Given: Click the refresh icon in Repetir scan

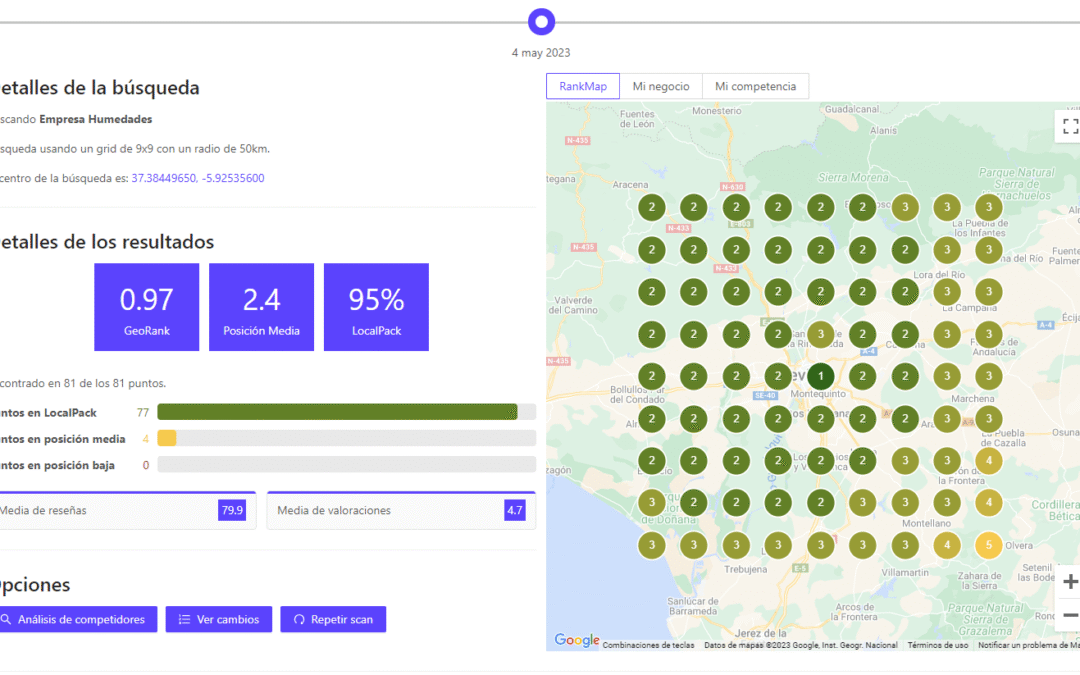Looking at the screenshot, I should pos(299,619).
